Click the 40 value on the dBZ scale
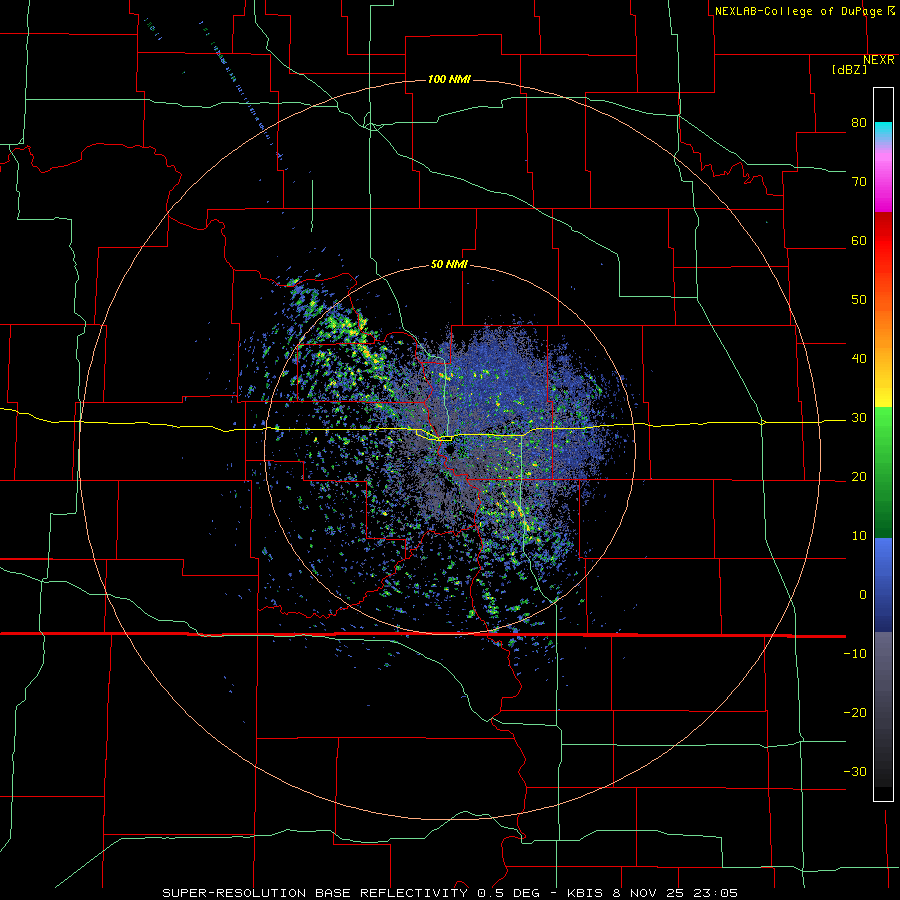Image resolution: width=900 pixels, height=900 pixels. click(x=859, y=359)
